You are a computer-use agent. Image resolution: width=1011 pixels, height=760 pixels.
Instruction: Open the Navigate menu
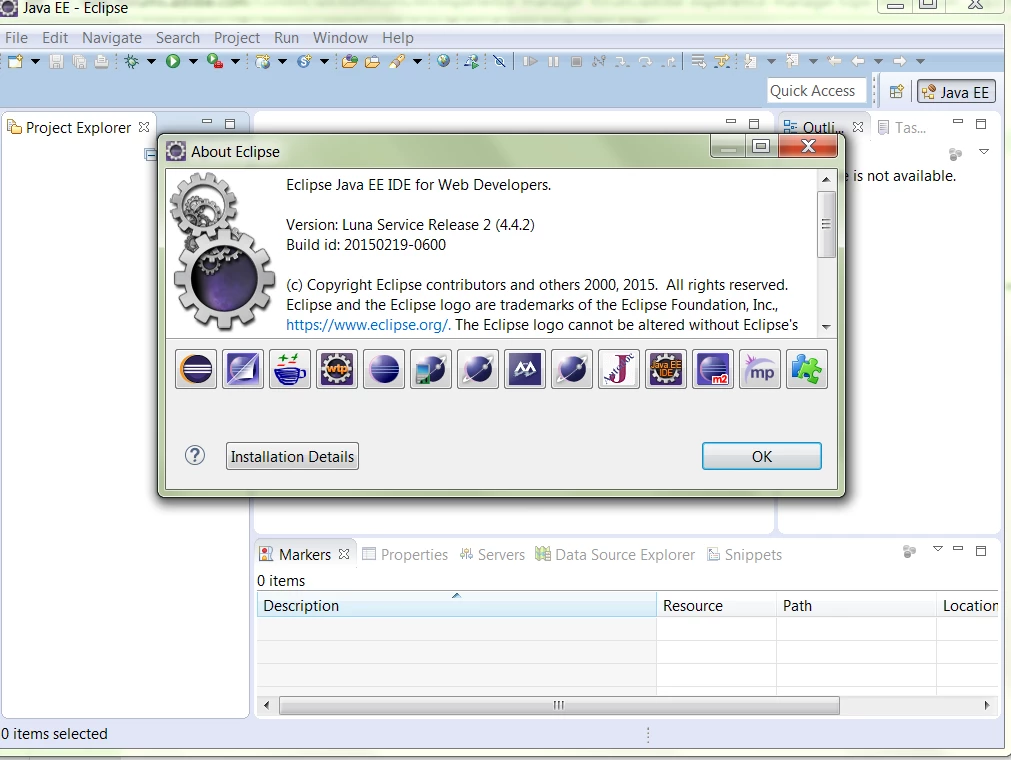112,37
